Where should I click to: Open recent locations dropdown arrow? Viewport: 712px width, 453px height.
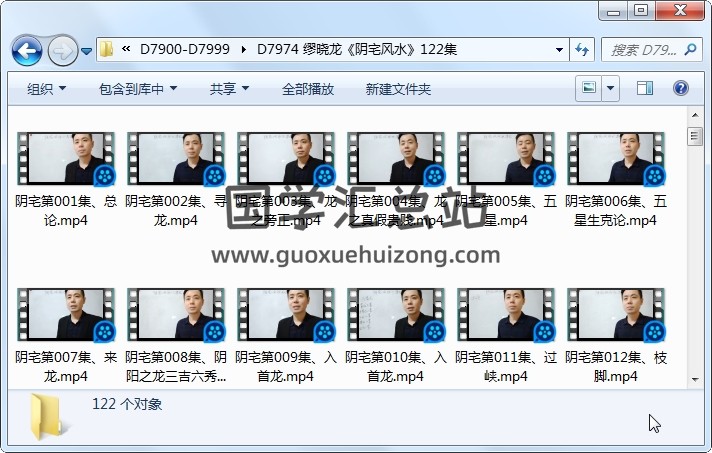(86, 51)
